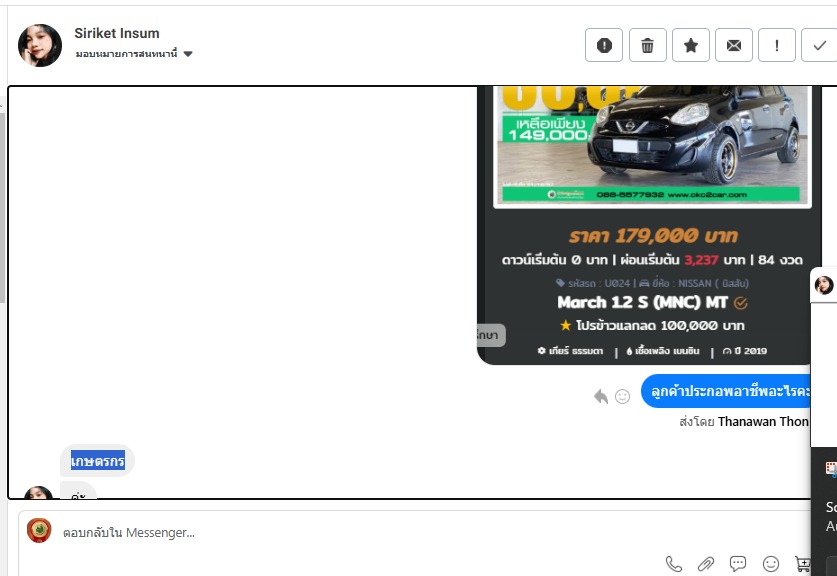Mark conversation unread via envelope icon

(734, 45)
